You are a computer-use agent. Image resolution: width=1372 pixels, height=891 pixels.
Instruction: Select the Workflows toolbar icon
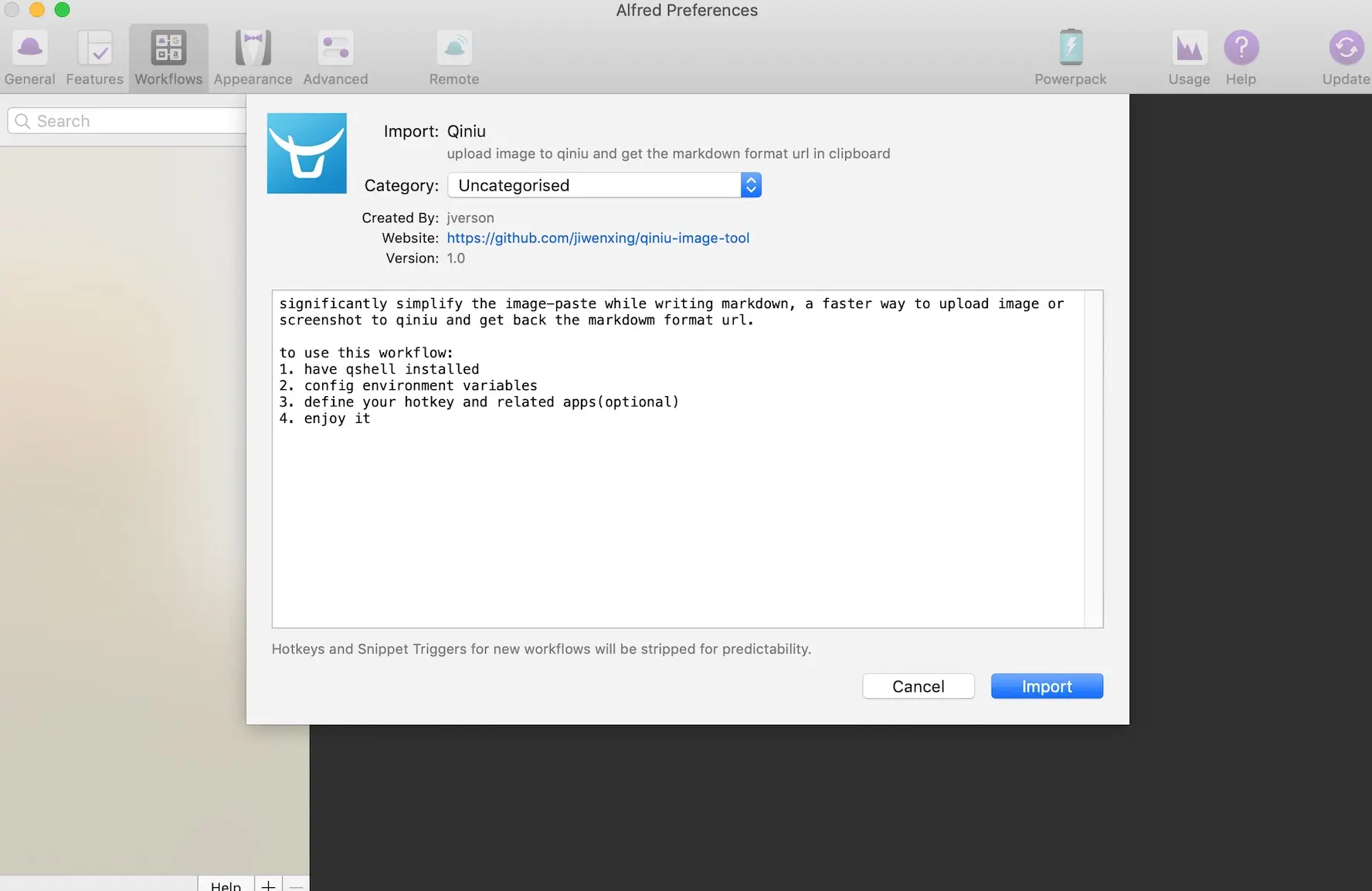pyautogui.click(x=168, y=48)
